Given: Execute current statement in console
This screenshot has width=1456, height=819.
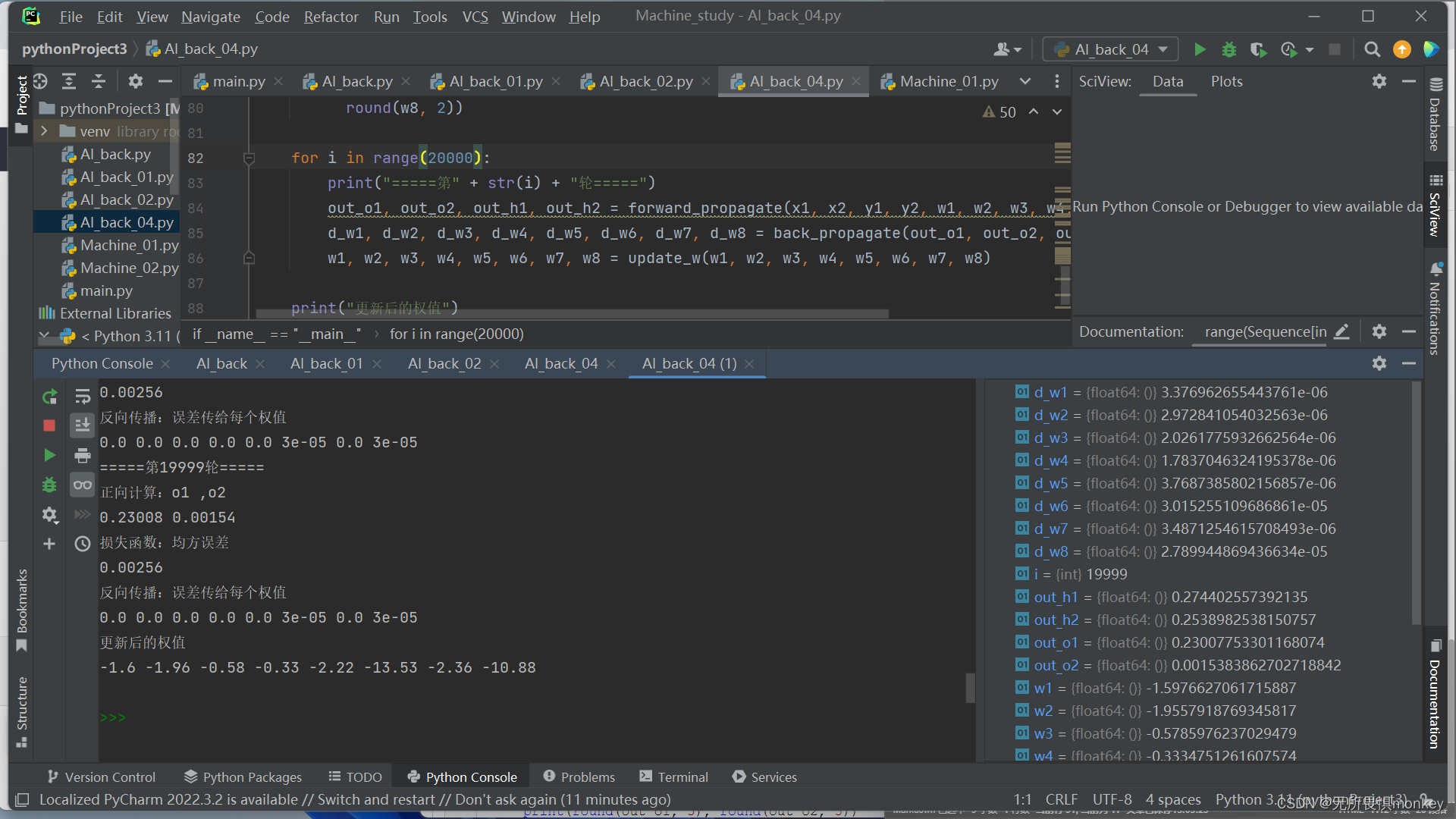Looking at the screenshot, I should pos(49,455).
